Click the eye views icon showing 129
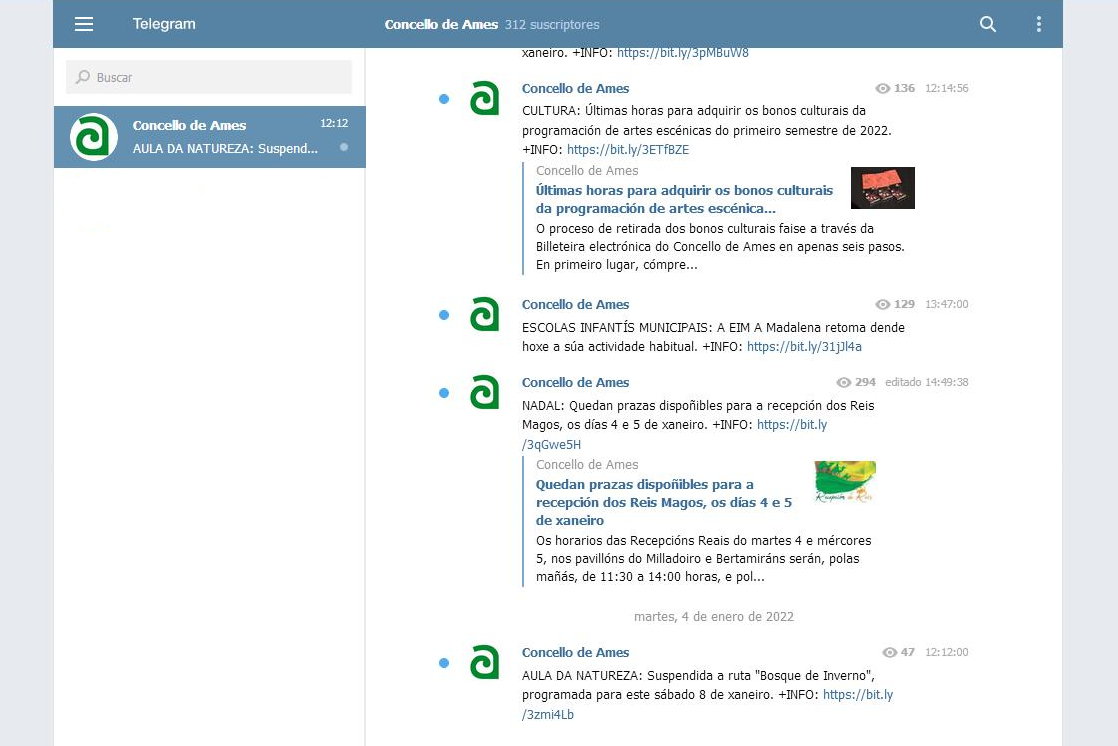1118x746 pixels. [x=883, y=305]
